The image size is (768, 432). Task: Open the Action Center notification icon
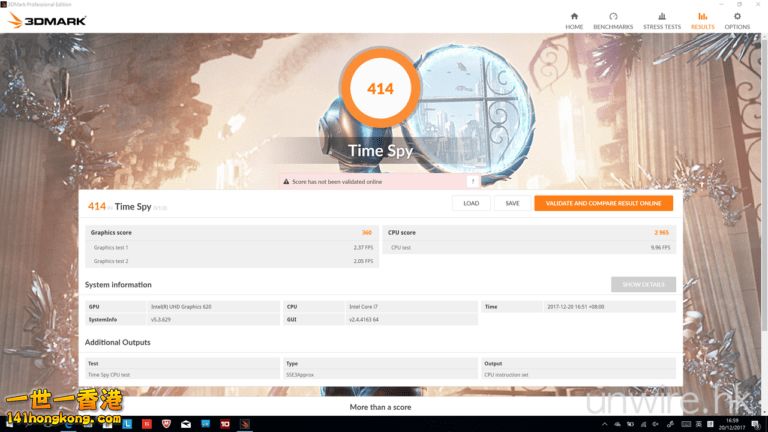coord(756,424)
